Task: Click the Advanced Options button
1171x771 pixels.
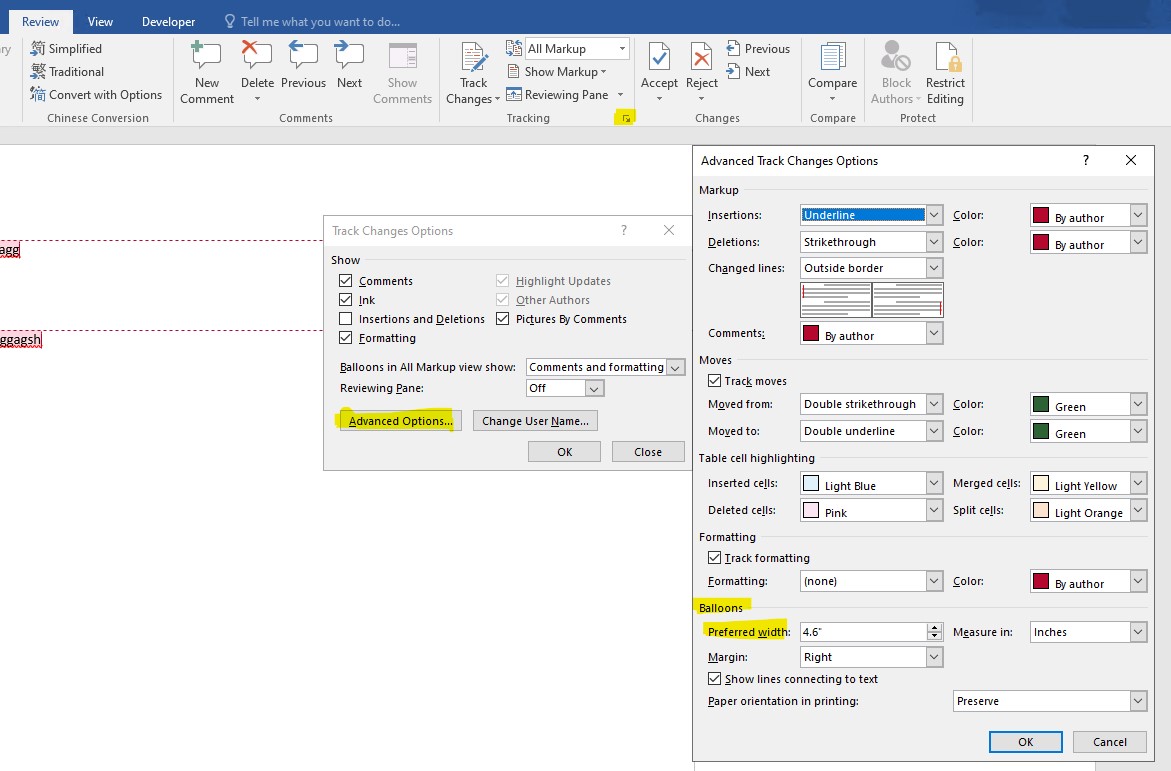Action: (x=400, y=421)
